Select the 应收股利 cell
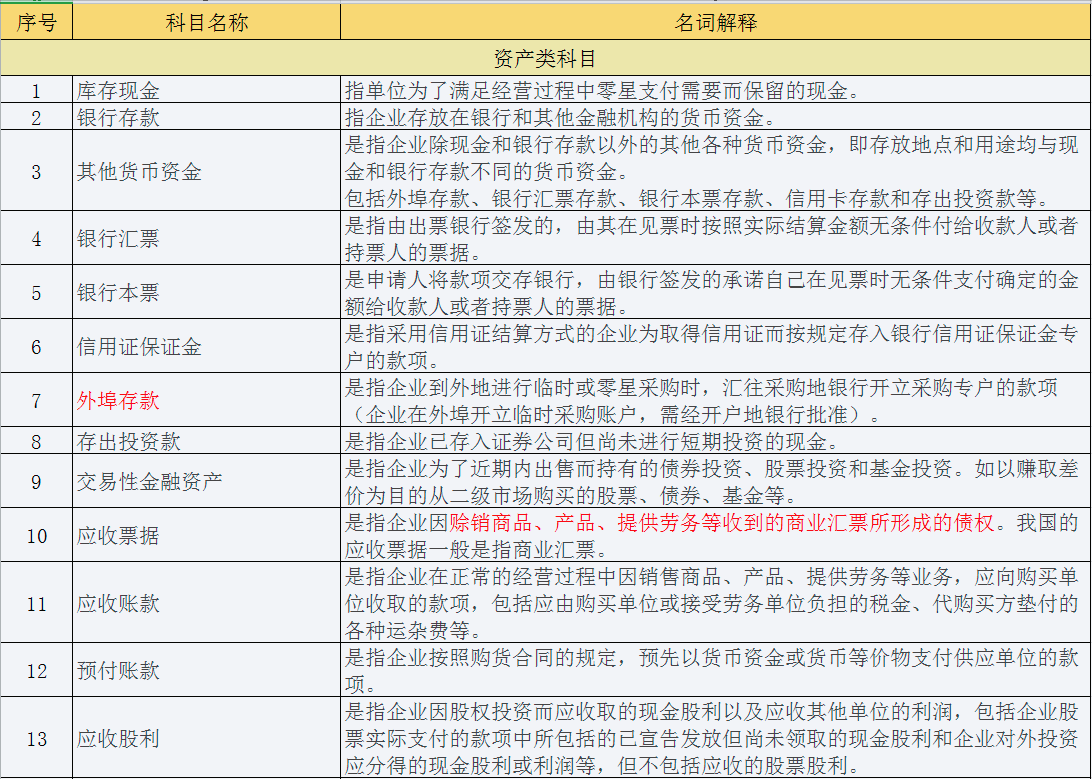Image resolution: width=1092 pixels, height=779 pixels. click(x=110, y=737)
